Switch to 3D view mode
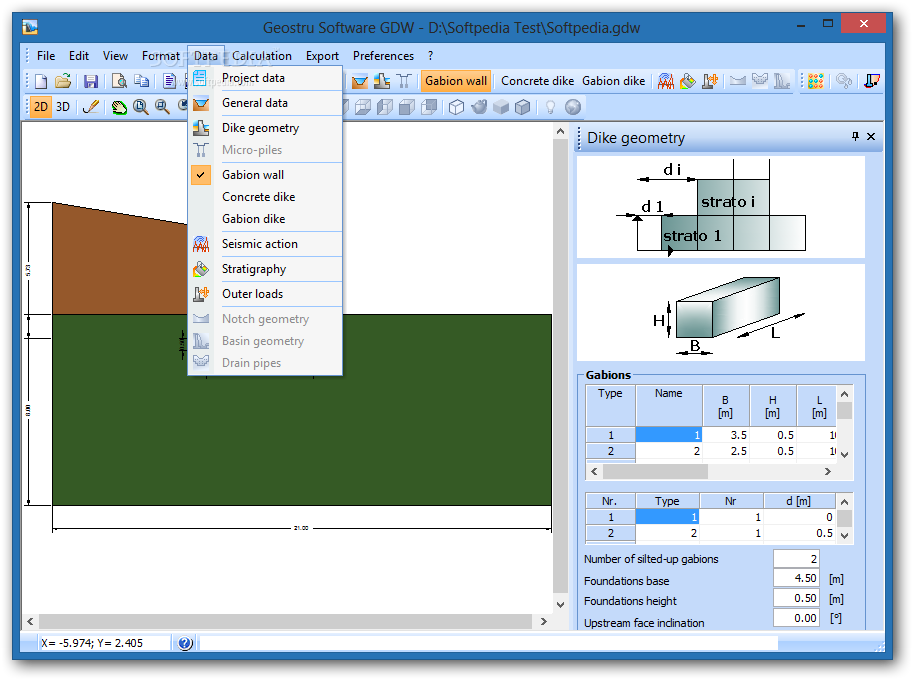Screen dimensions: 913x680 click(63, 107)
